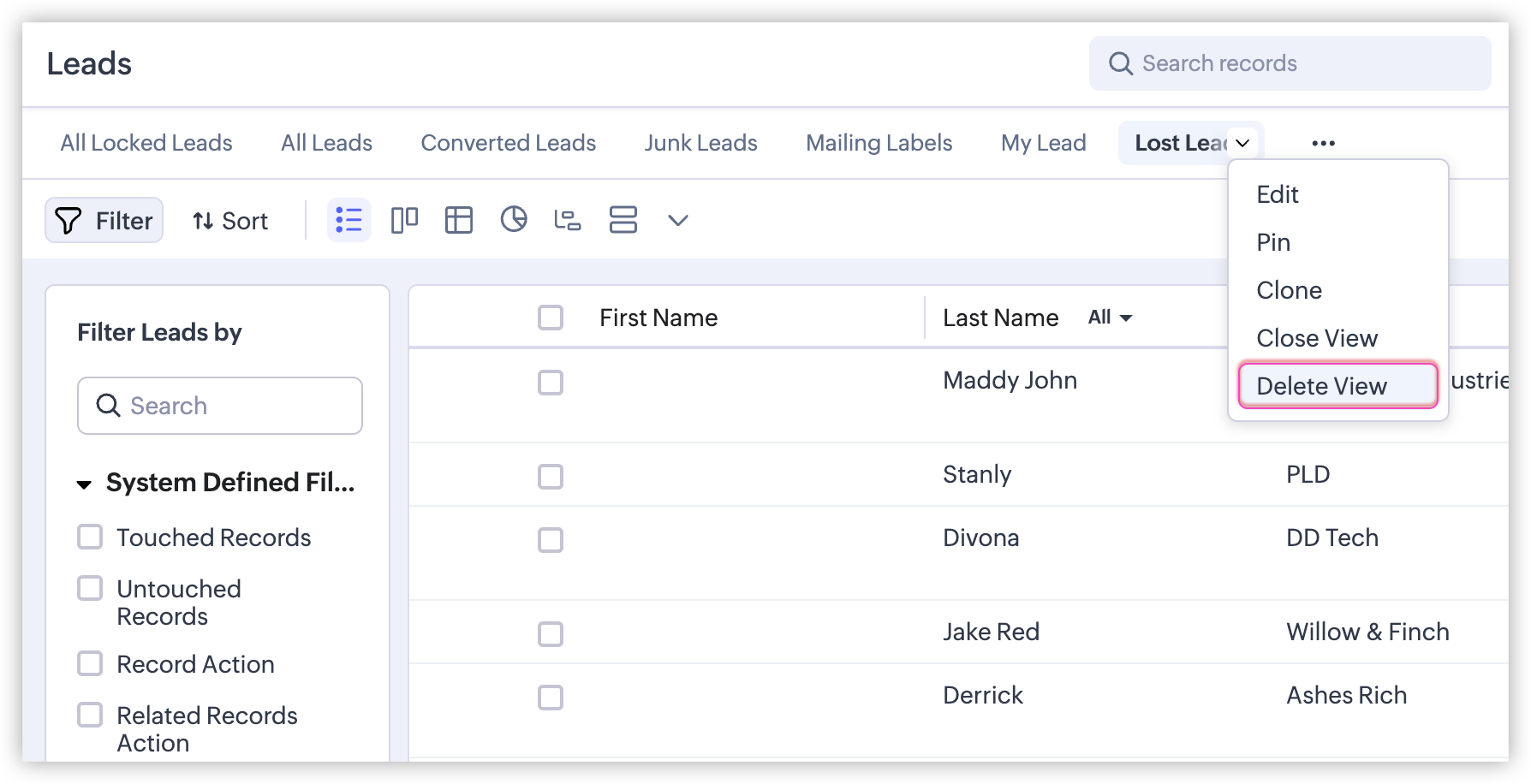Click the Filter button
The image size is (1531, 784).
(104, 221)
